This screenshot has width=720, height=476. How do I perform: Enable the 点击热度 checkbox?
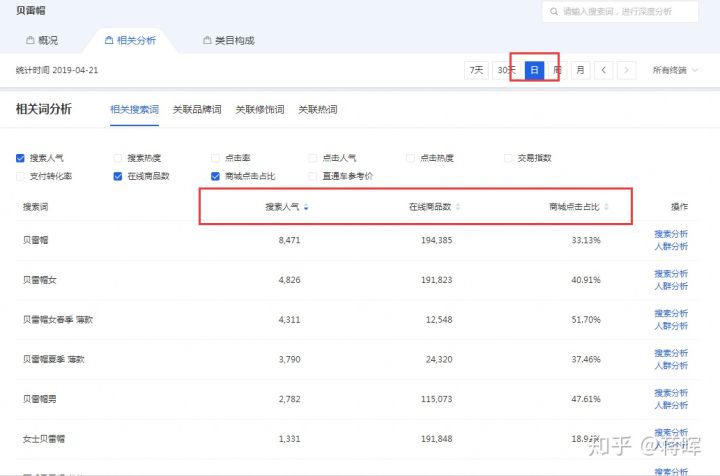click(x=410, y=158)
